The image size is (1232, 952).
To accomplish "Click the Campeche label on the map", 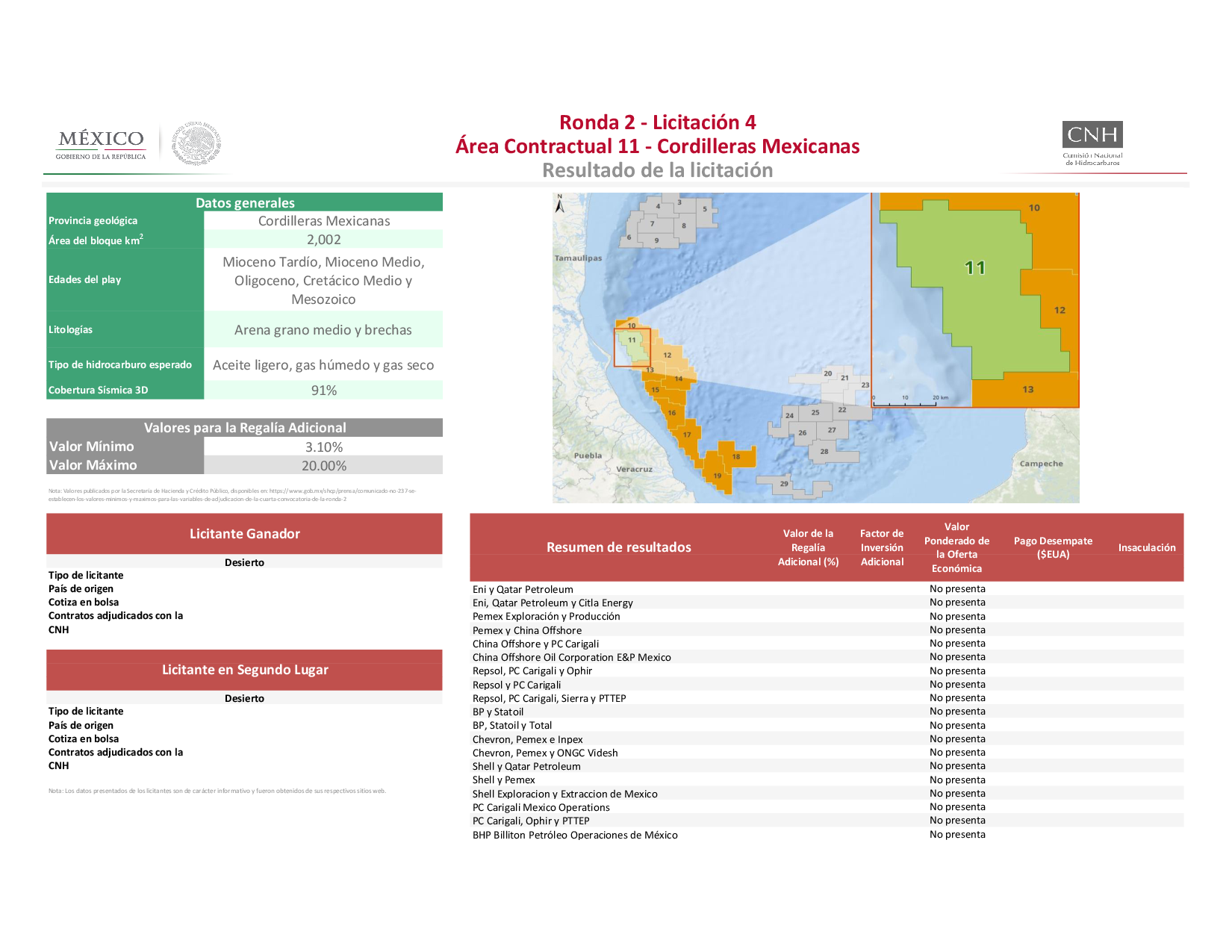I will point(1041,464).
